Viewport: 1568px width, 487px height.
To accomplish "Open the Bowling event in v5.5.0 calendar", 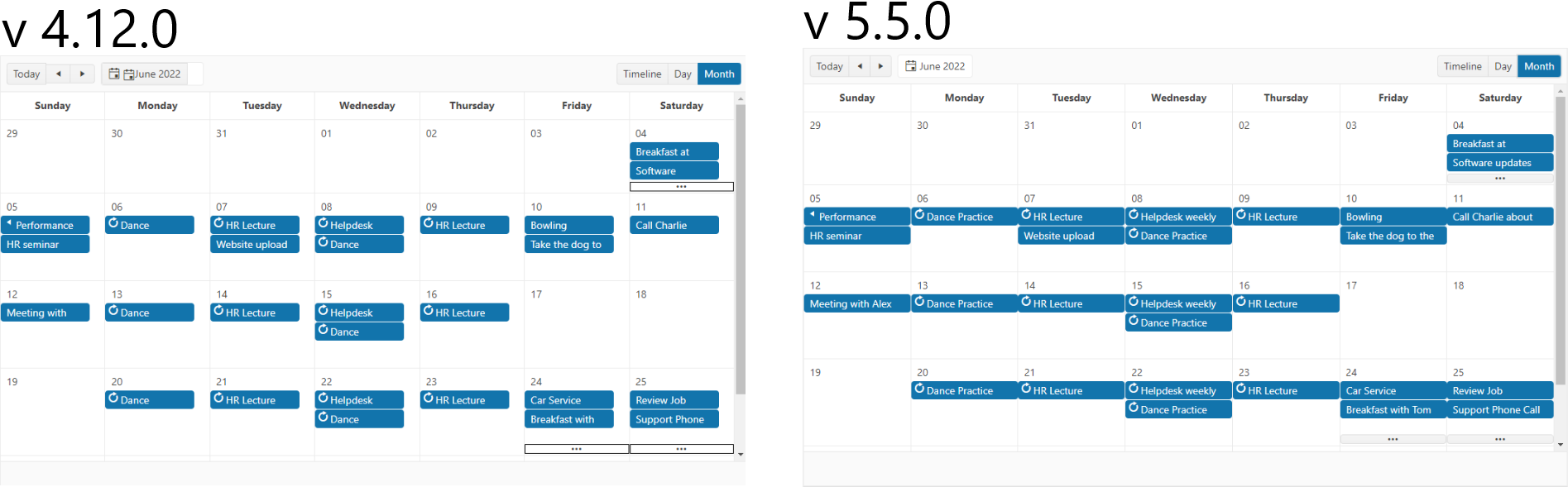I will click(1392, 217).
